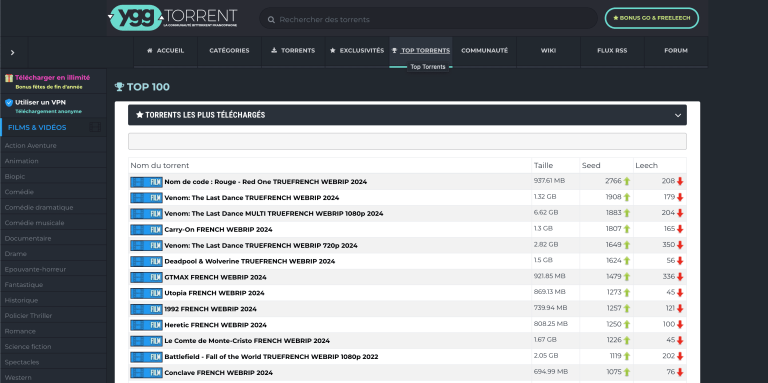This screenshot has width=768, height=383.
Task: Click the search magnifier icon
Action: pos(271,20)
